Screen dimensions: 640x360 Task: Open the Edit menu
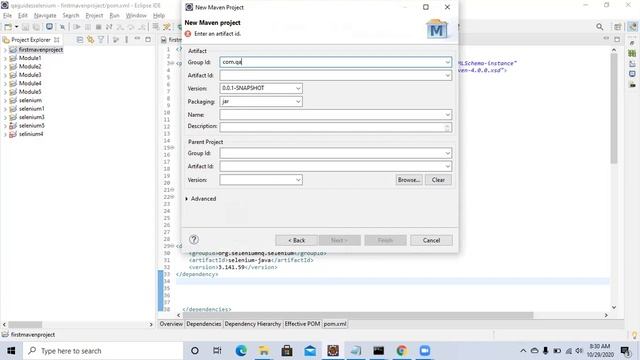tap(22, 16)
